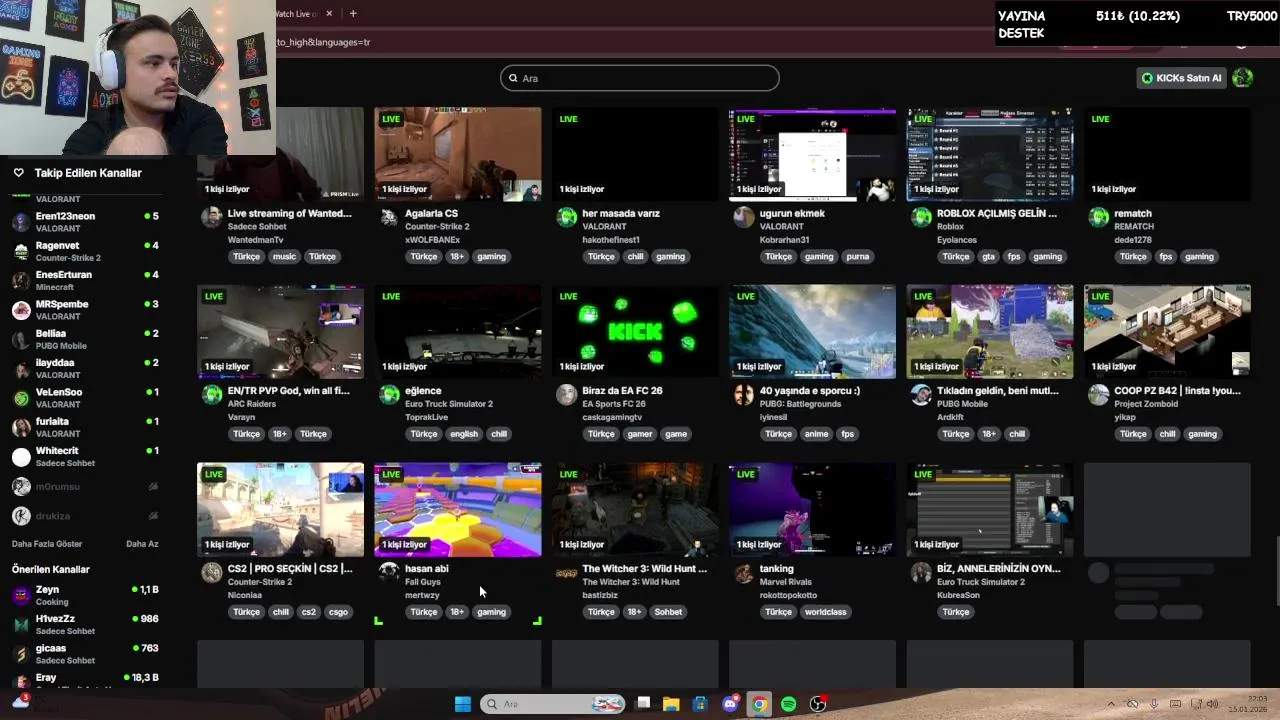Open COOP PZ B42 stream thumbnail
The image size is (1280, 720).
pos(1167,332)
